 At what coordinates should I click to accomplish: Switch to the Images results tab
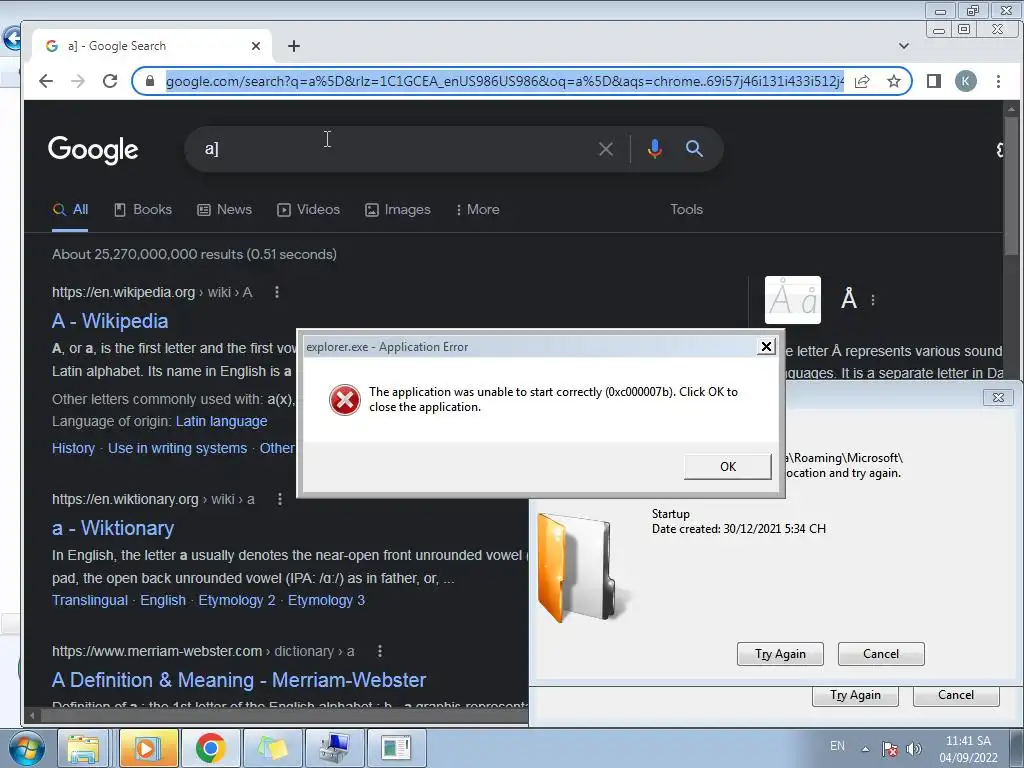[x=398, y=210]
